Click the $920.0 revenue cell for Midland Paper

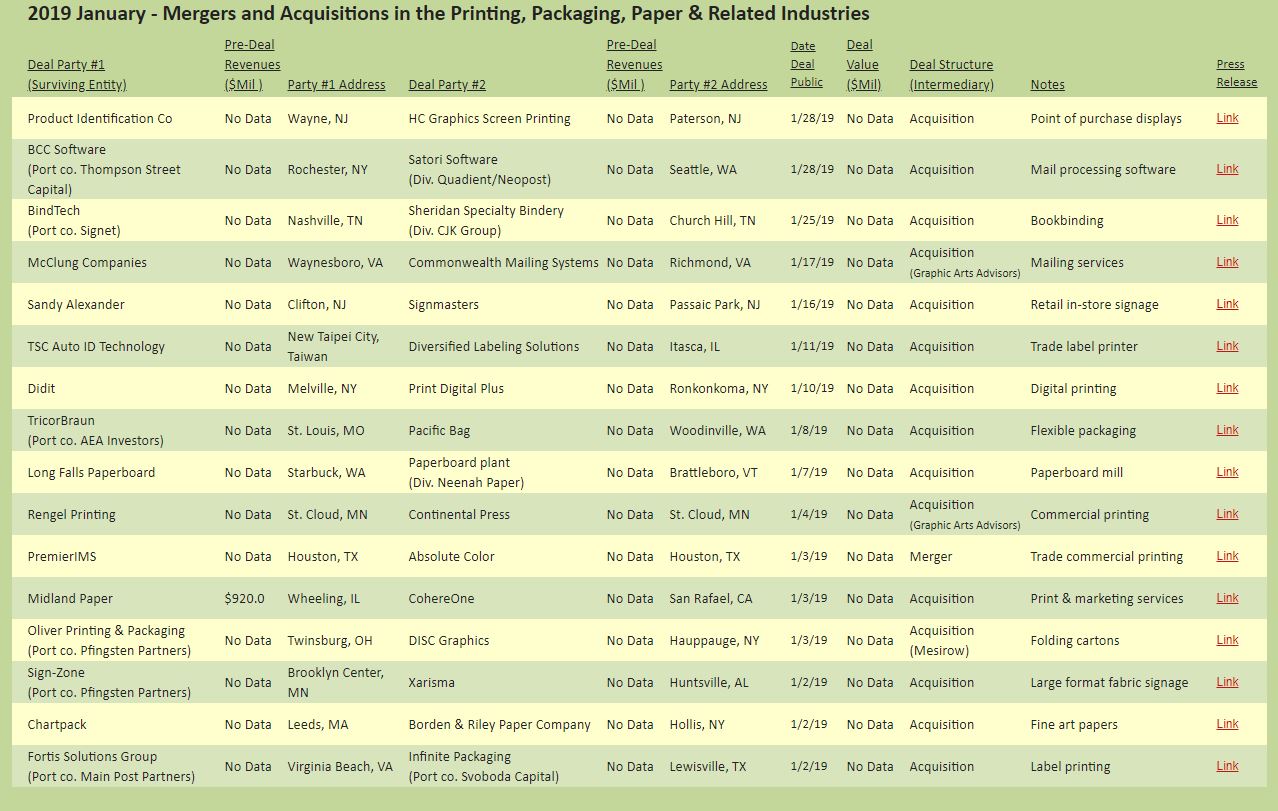click(x=245, y=599)
